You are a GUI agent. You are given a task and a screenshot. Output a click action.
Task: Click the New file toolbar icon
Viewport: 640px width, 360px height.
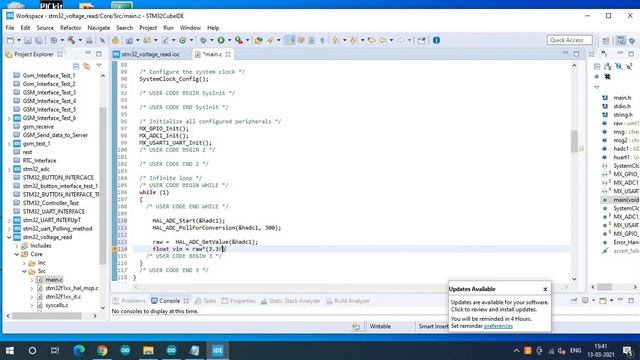click(10, 40)
